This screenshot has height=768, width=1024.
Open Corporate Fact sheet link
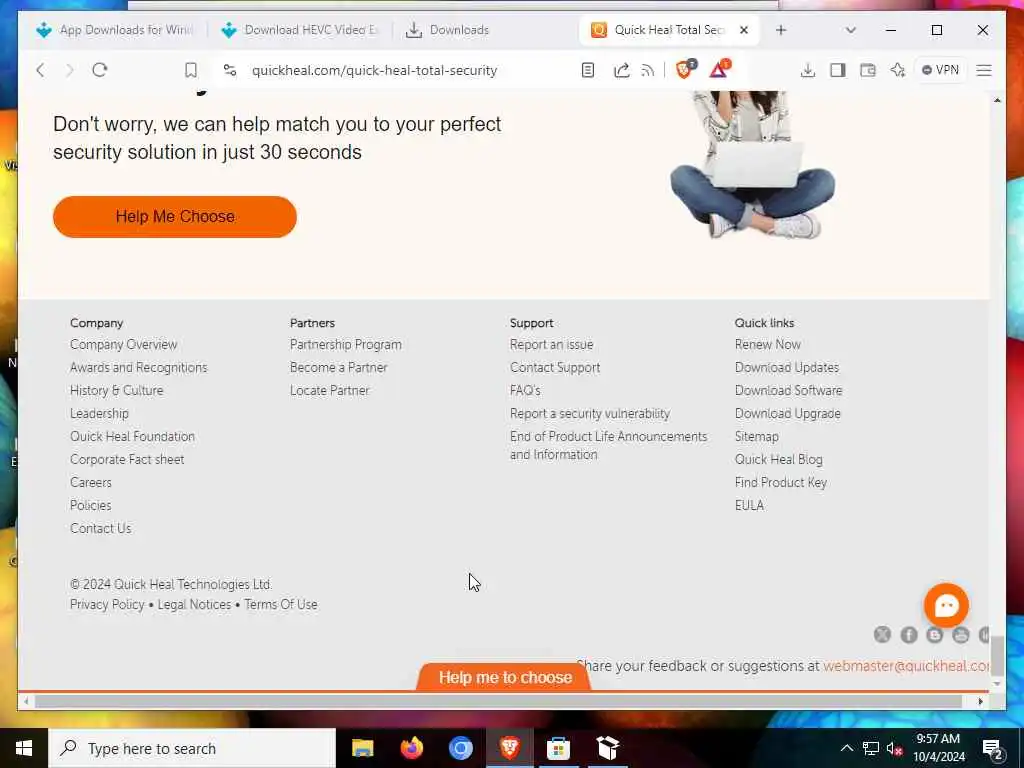point(127,459)
